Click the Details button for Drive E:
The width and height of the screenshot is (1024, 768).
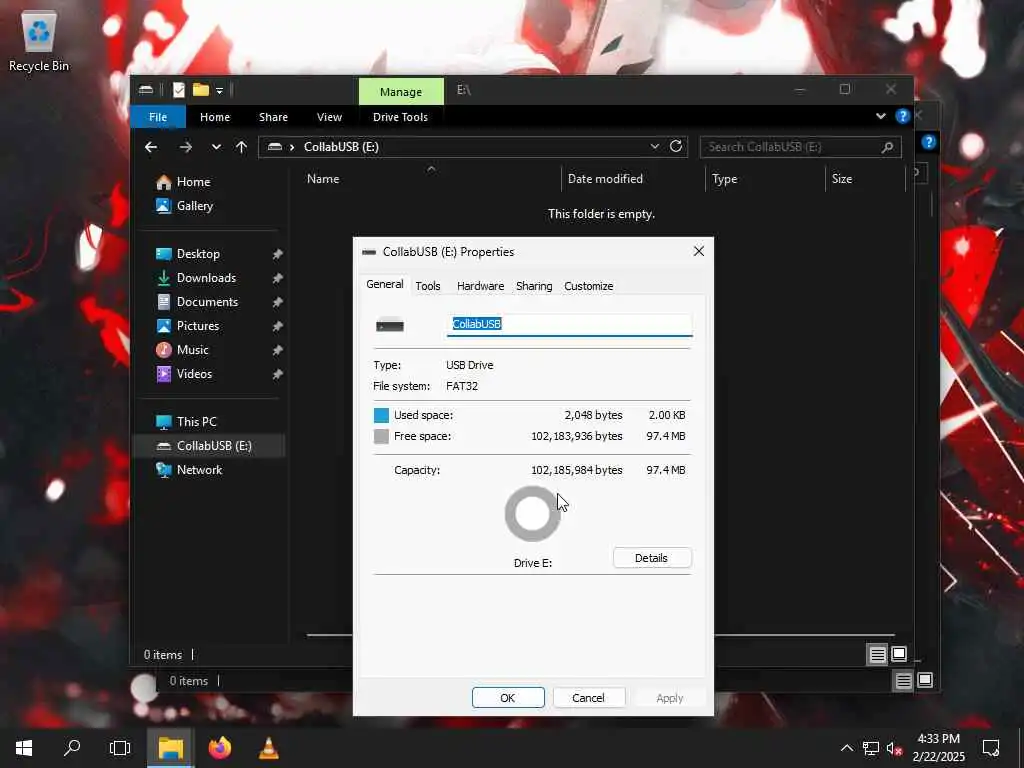click(652, 558)
